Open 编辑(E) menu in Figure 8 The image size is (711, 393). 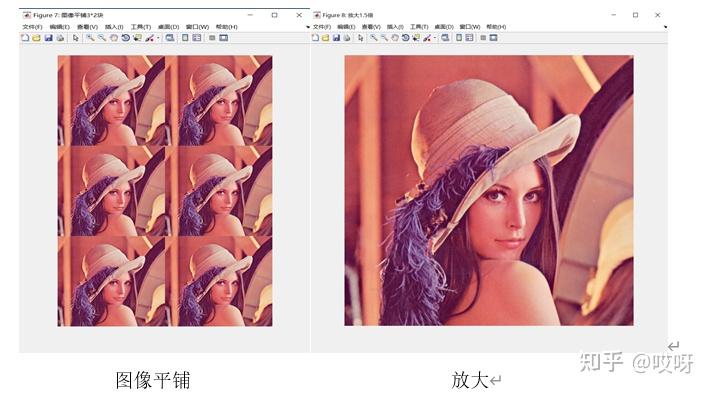point(346,27)
